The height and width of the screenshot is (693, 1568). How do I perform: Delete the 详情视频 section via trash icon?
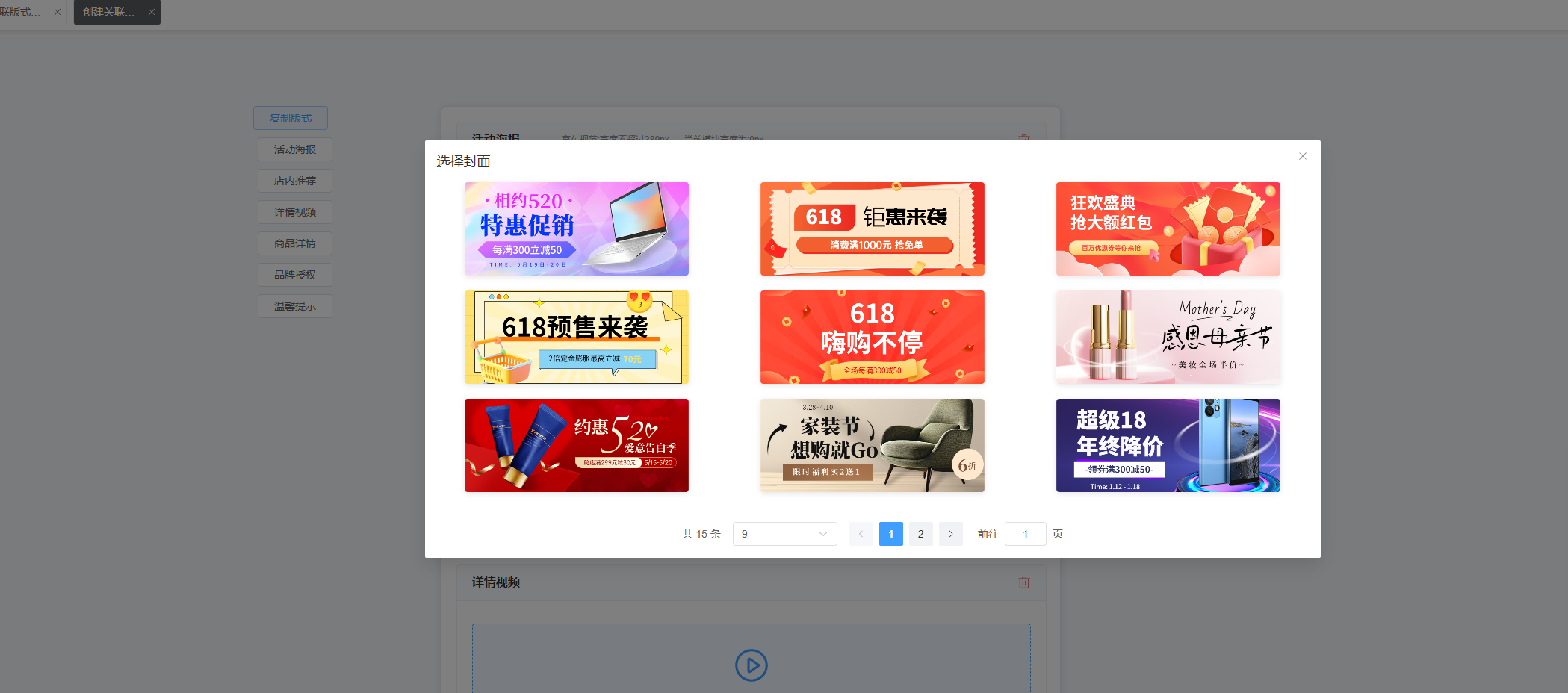coord(1023,582)
